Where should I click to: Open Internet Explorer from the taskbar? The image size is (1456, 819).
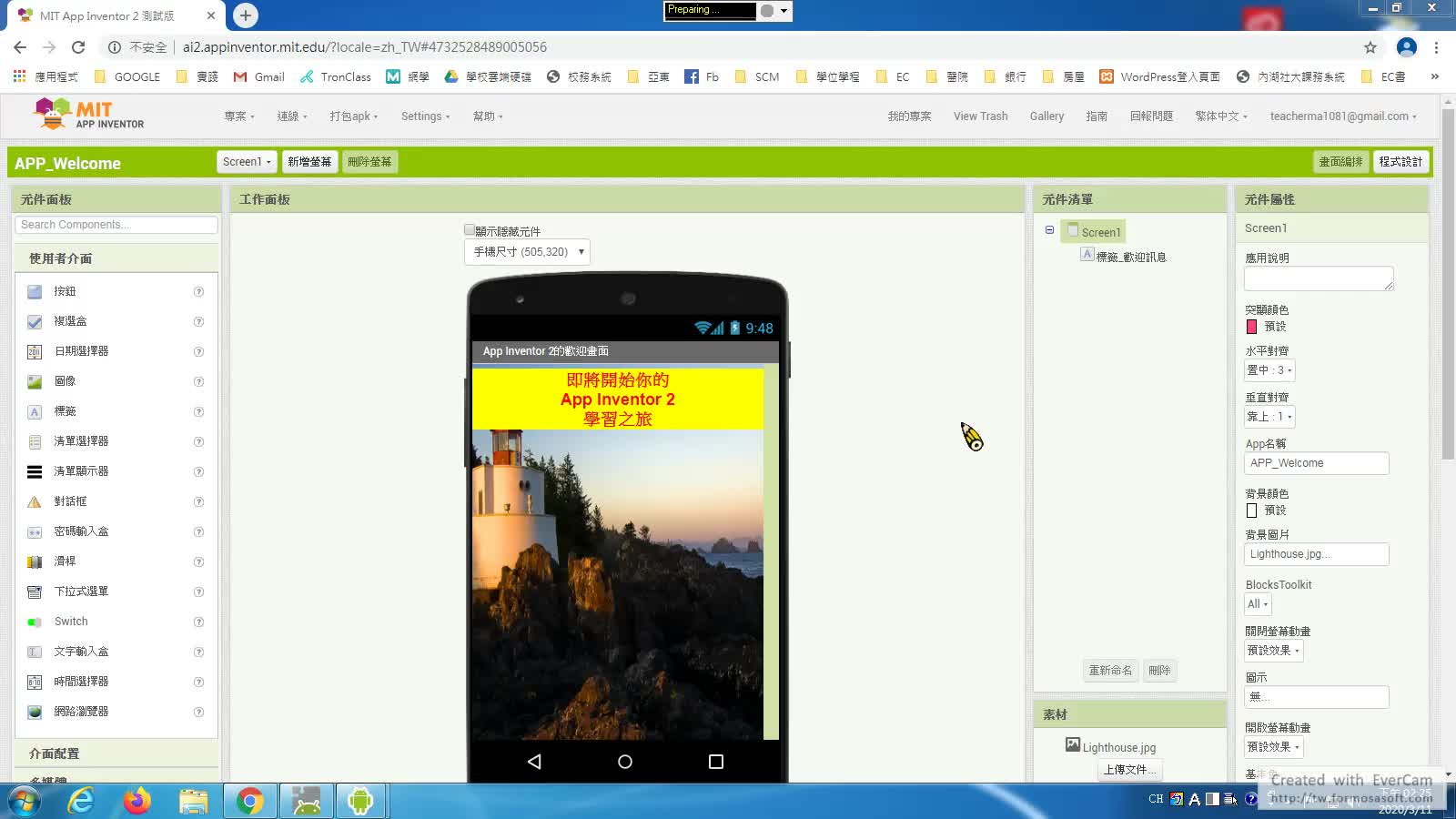click(x=82, y=802)
